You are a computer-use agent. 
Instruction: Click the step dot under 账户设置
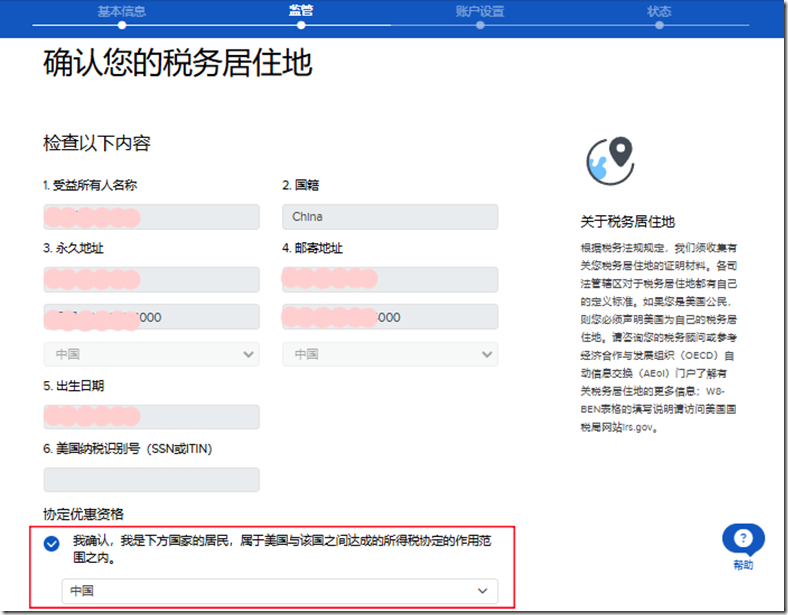[x=480, y=26]
